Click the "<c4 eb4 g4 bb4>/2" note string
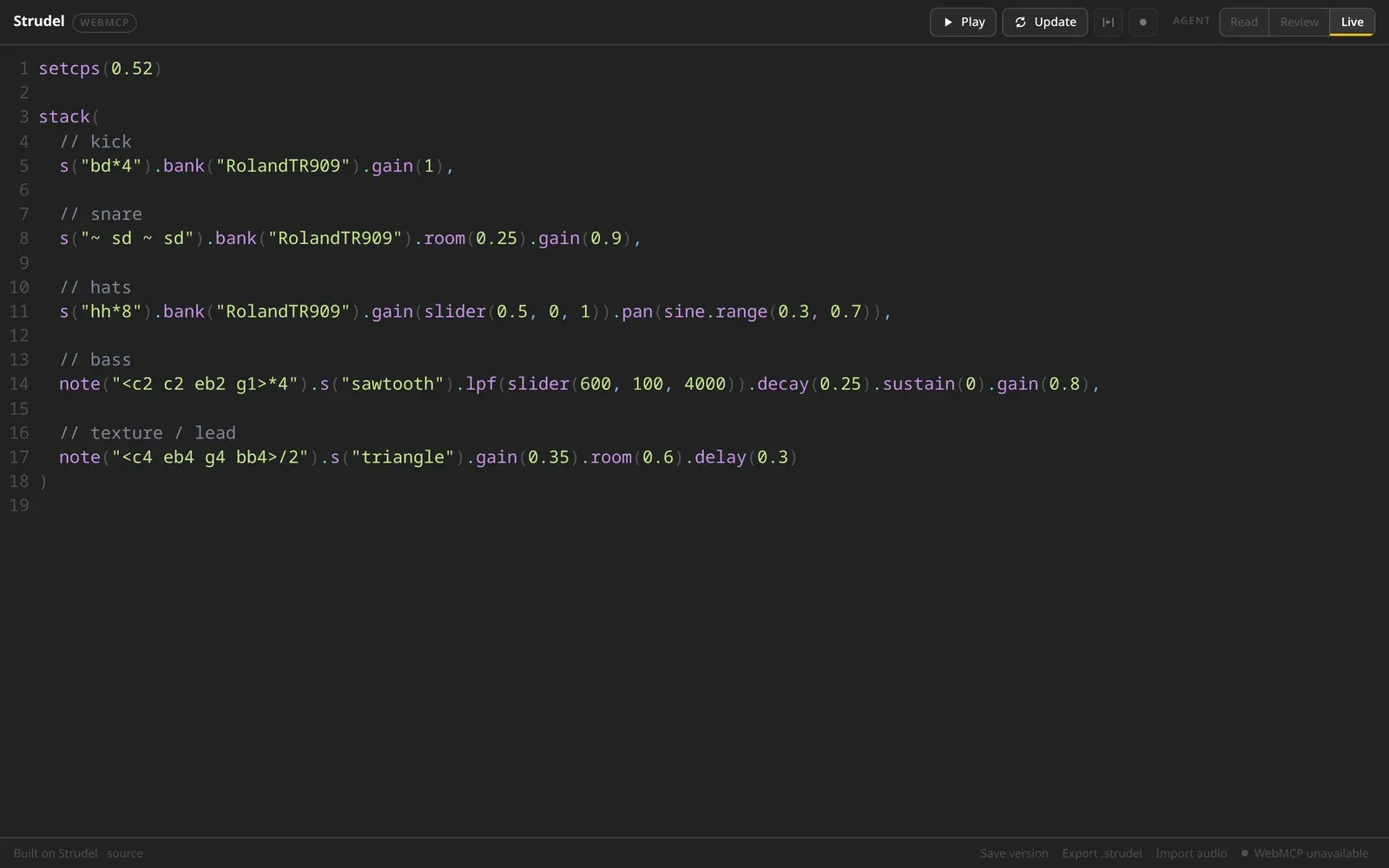 210,457
